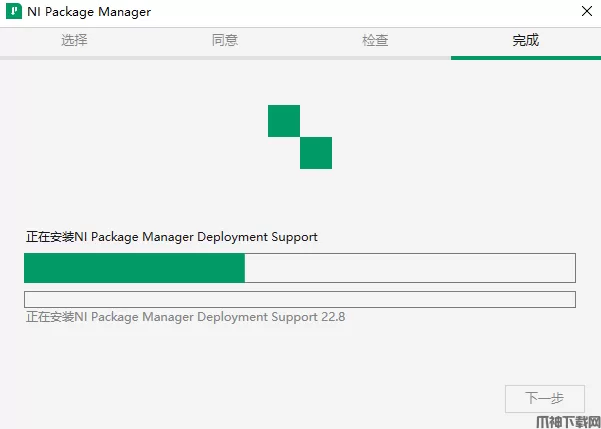Click the NI Package Manager window title text
The width and height of the screenshot is (601, 429).
[88, 13]
